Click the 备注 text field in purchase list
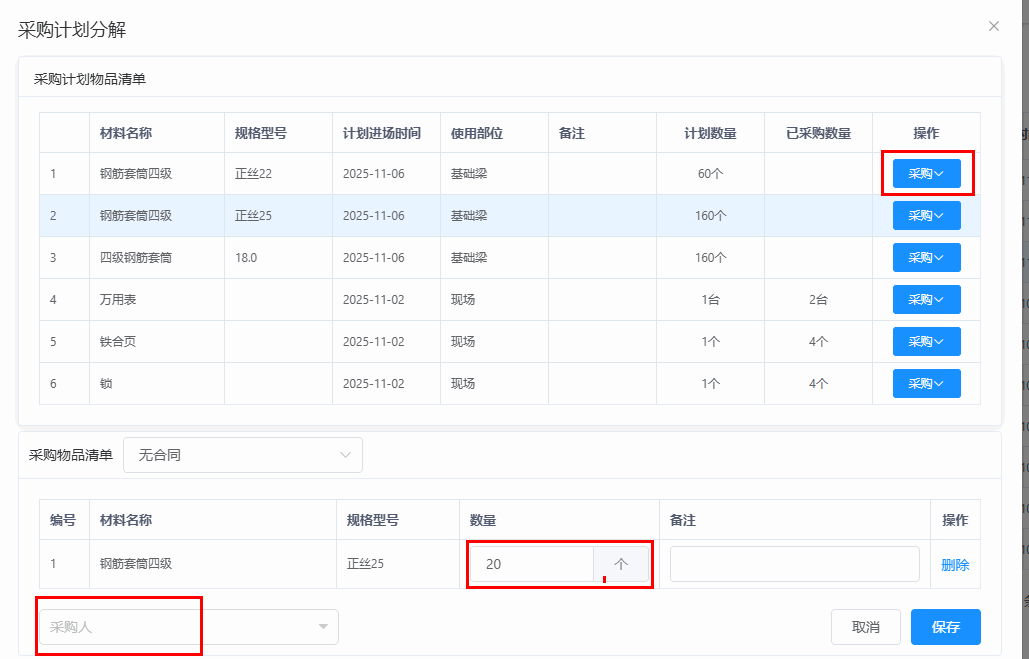The width and height of the screenshot is (1029, 659). tap(794, 564)
